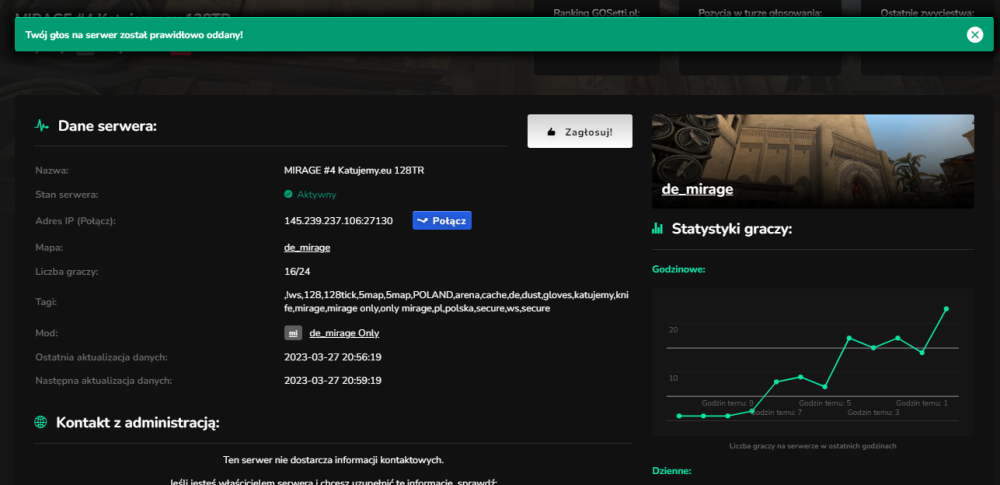Click the Zagłosuj! vote button

click(580, 131)
